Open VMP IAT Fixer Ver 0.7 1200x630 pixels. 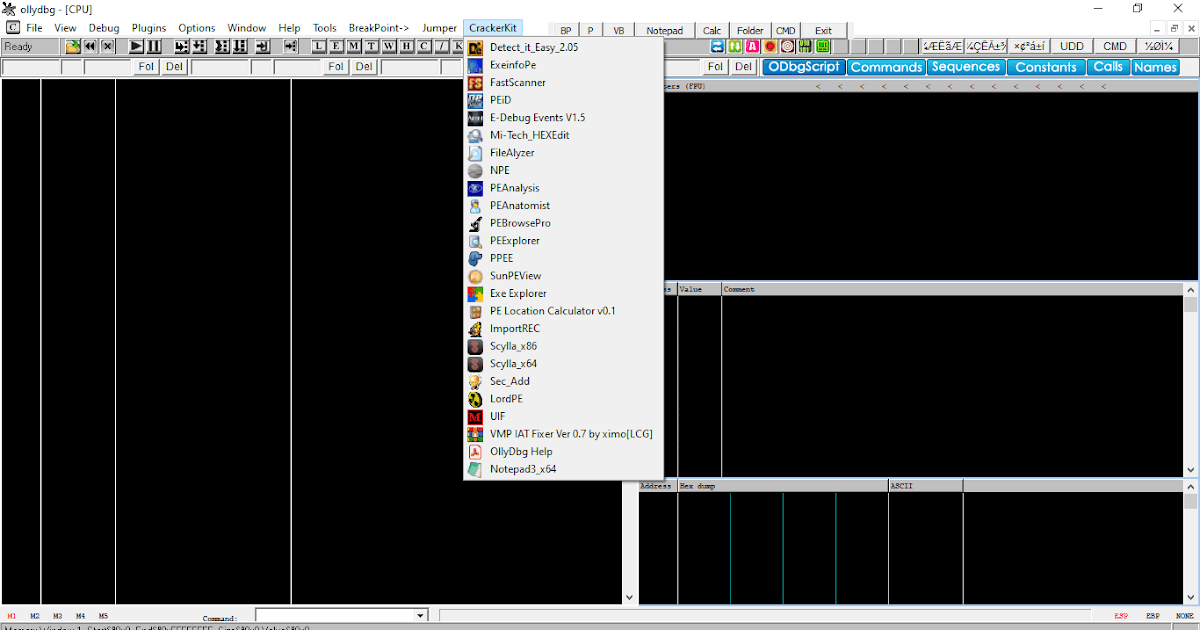pyautogui.click(x=563, y=434)
